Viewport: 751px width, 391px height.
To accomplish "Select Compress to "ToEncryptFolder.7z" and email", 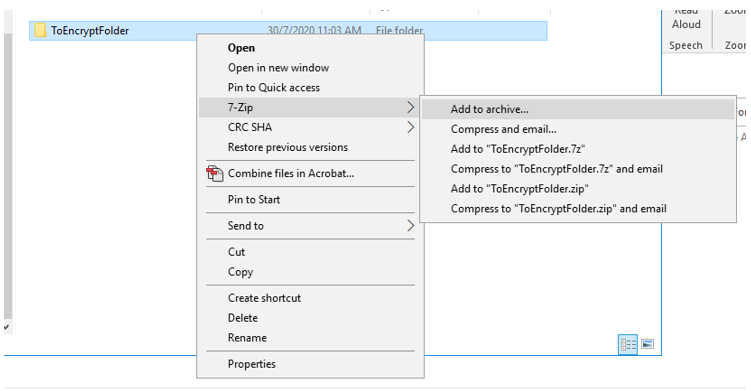I will pyautogui.click(x=578, y=169).
